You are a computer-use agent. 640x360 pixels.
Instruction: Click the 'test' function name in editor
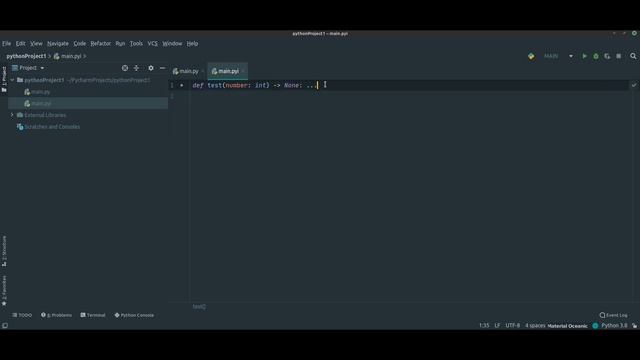215,85
